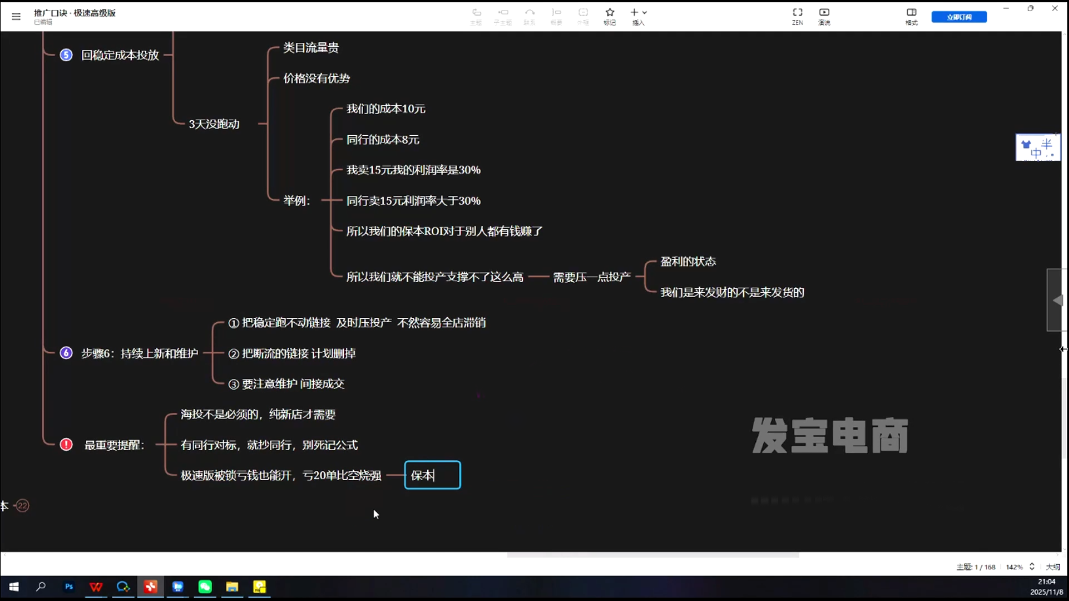Screen dimensions: 1069x601
Task: Select the highlighted 保本 topic node
Action: pos(431,475)
